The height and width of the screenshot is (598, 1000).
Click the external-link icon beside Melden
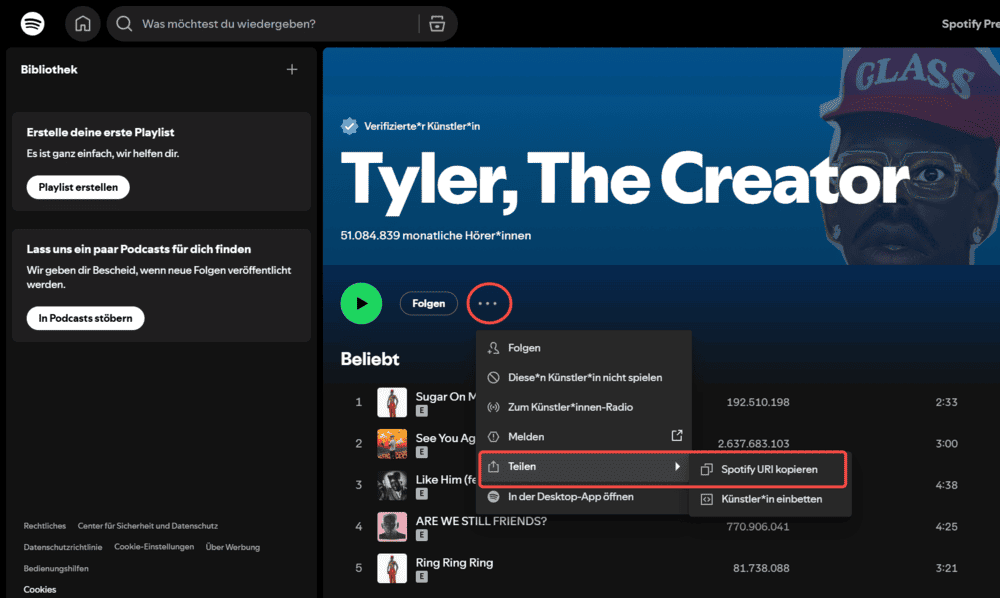click(x=677, y=436)
